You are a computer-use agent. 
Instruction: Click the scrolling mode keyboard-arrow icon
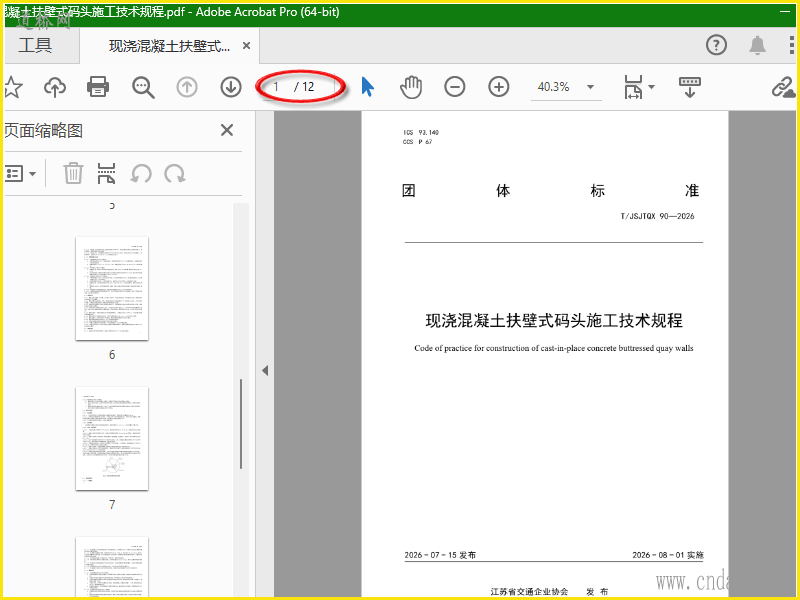click(690, 87)
